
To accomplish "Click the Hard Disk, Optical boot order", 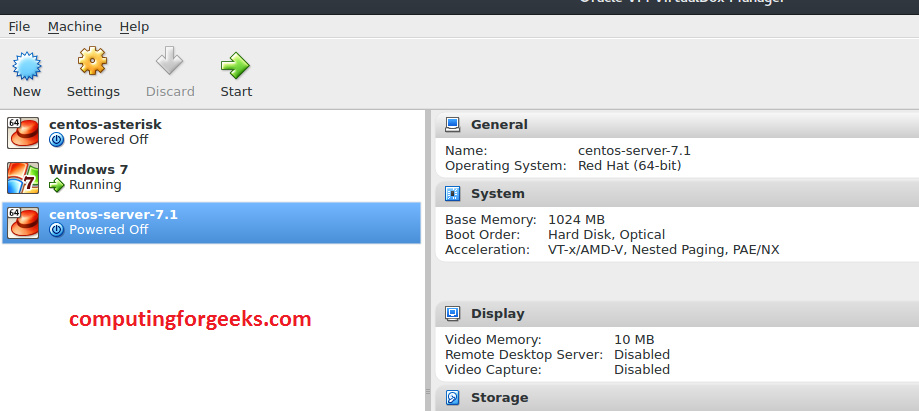I will [607, 235].
